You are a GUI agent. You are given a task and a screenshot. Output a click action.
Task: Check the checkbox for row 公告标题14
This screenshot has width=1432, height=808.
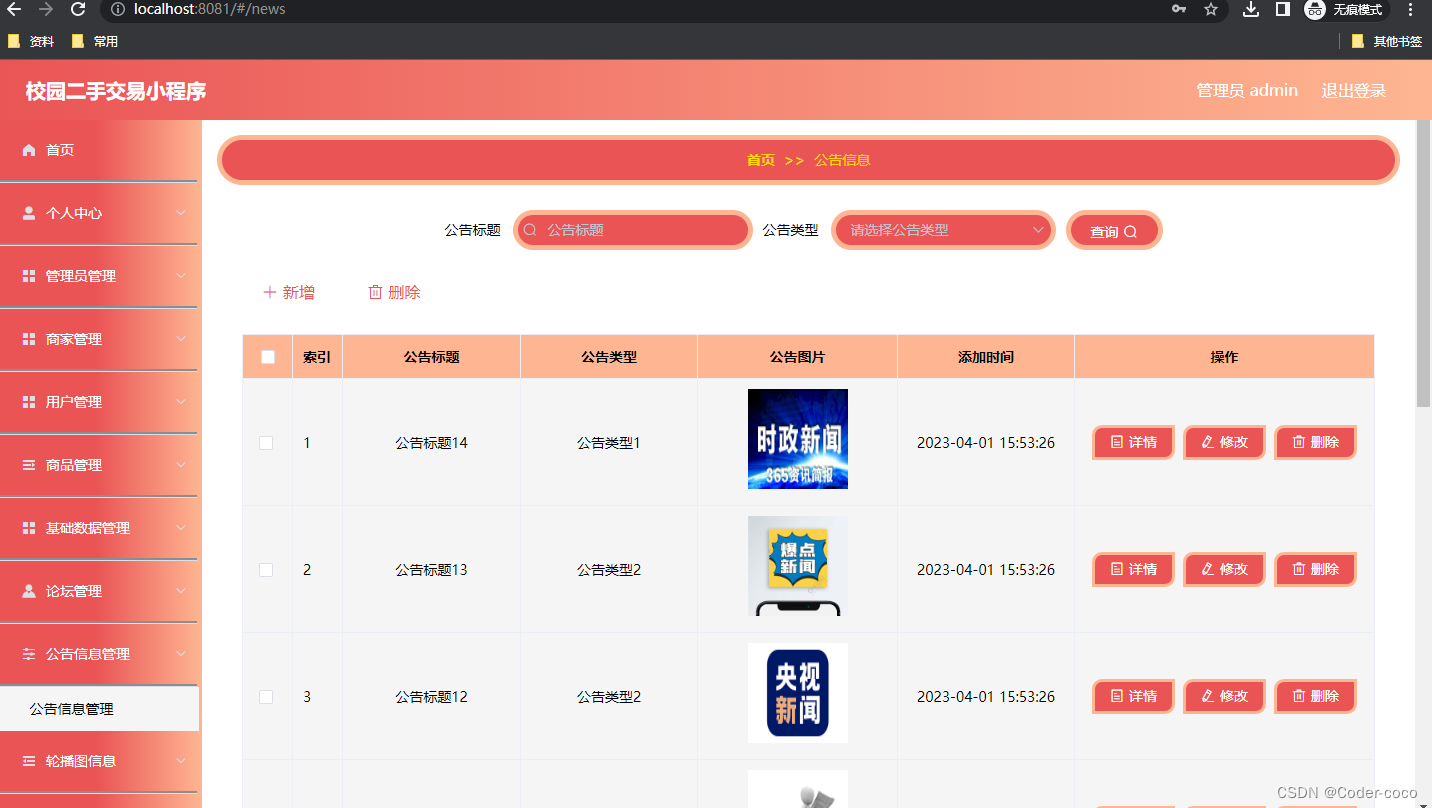(266, 442)
